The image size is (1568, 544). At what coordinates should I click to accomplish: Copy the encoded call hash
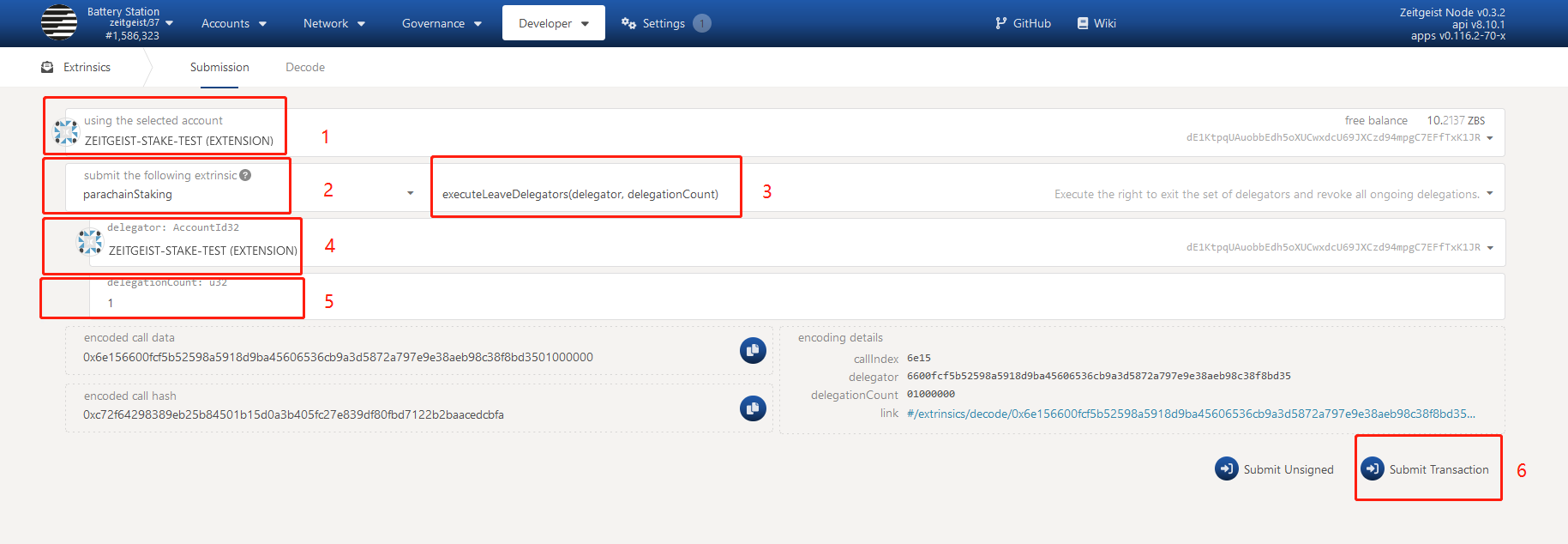pyautogui.click(x=753, y=408)
